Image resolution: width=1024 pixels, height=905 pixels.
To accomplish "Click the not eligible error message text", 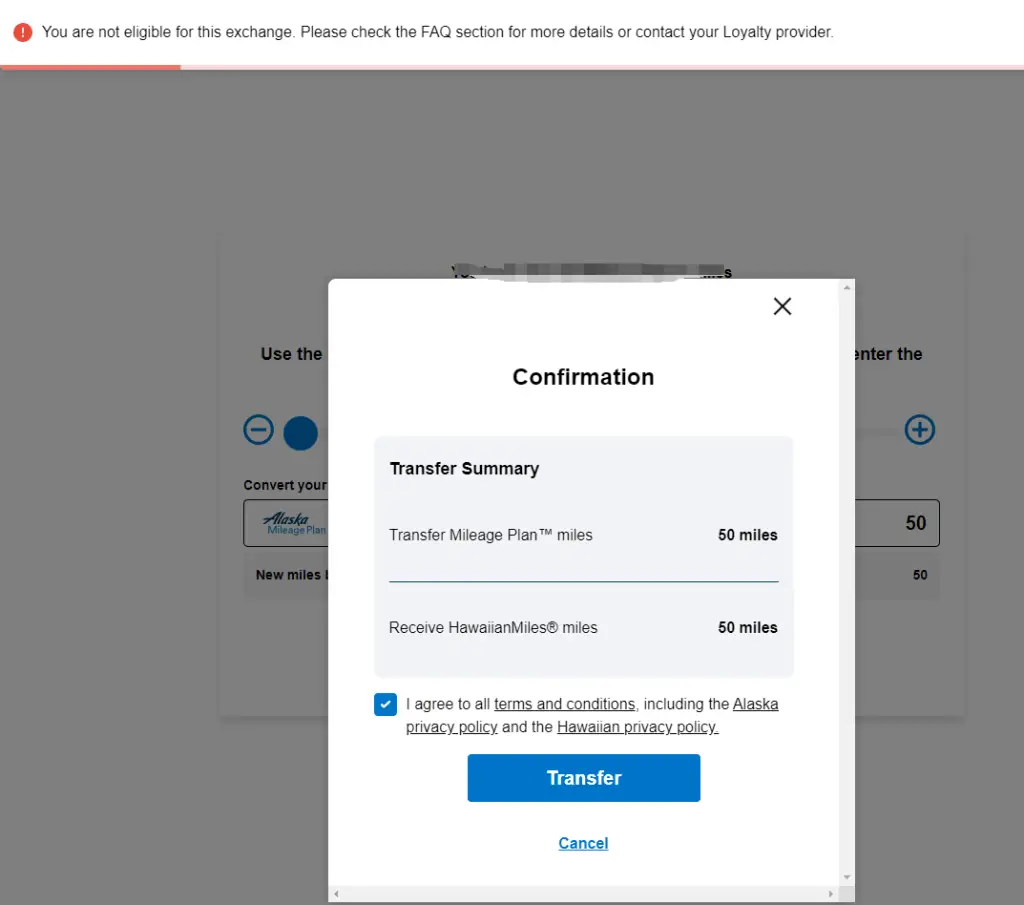I will tap(437, 32).
